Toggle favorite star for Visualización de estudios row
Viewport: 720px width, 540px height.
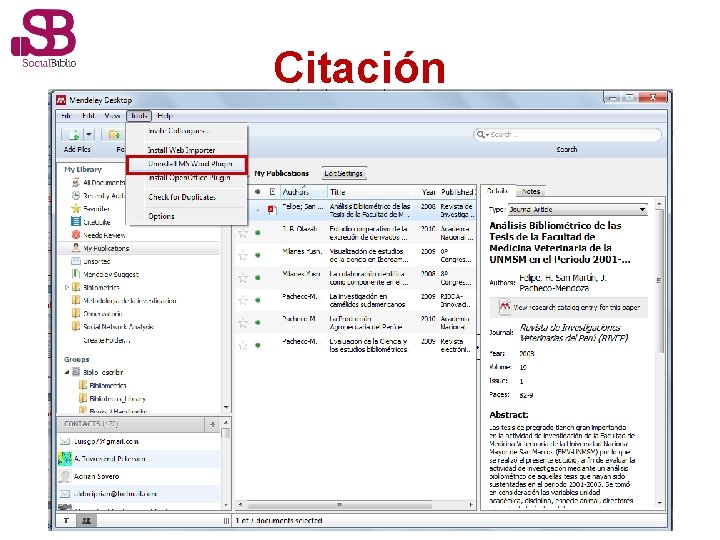[243, 255]
